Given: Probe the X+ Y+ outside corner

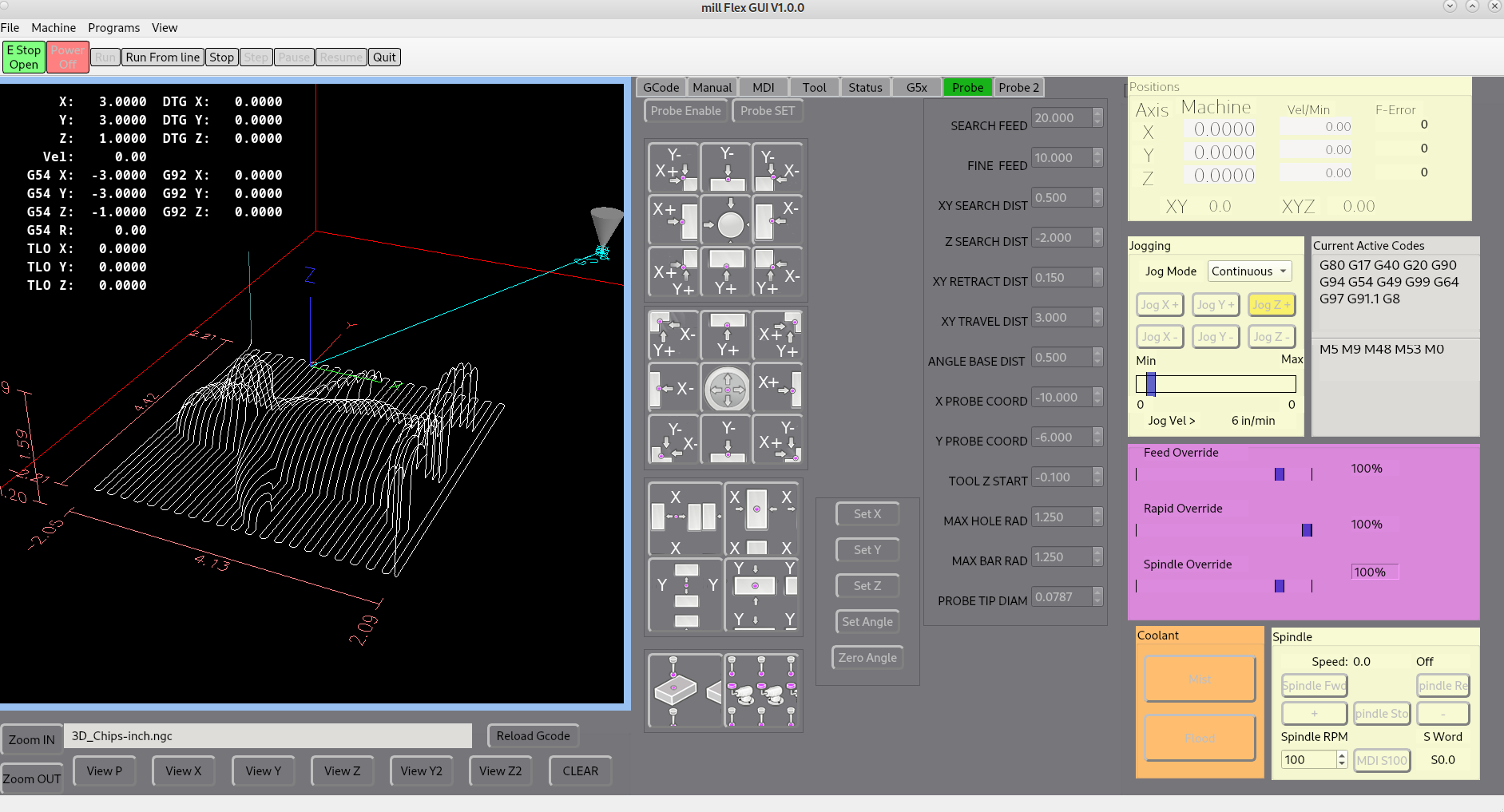Looking at the screenshot, I should coord(673,271).
